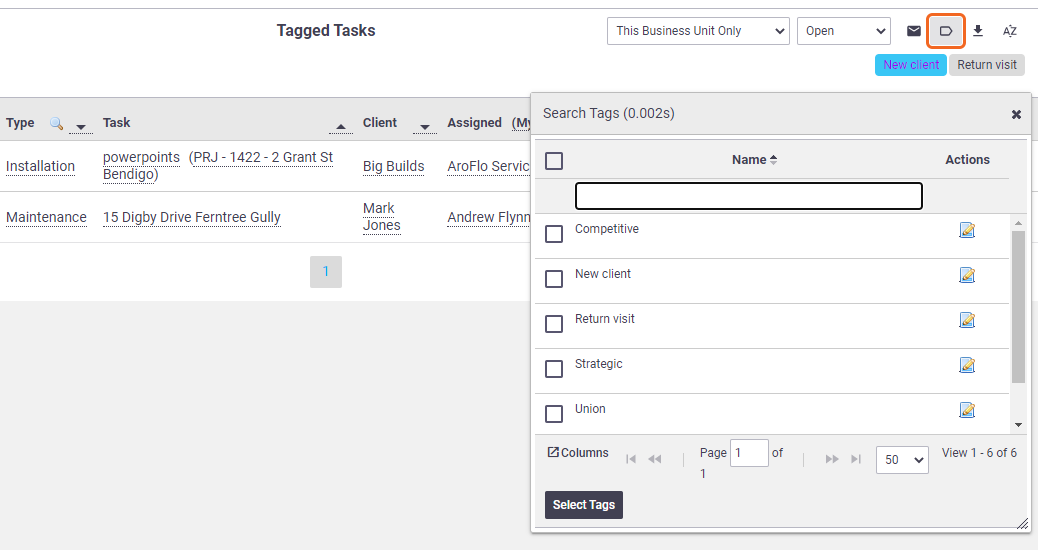This screenshot has height=550, width=1038.
Task: Click the Type column header
Action: click(x=21, y=123)
